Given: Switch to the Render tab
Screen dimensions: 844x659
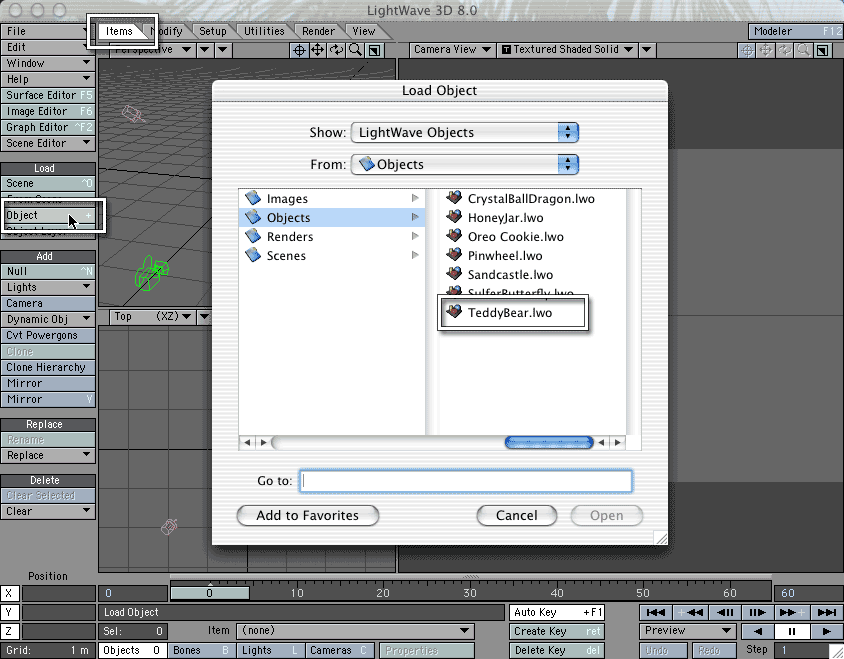Looking at the screenshot, I should (x=318, y=31).
